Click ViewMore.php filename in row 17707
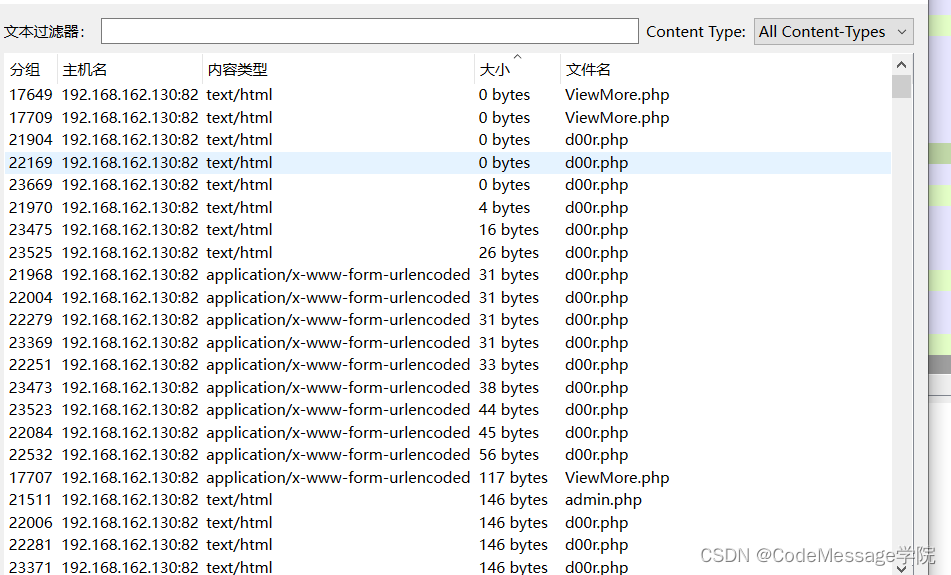951x575 pixels. tap(617, 477)
